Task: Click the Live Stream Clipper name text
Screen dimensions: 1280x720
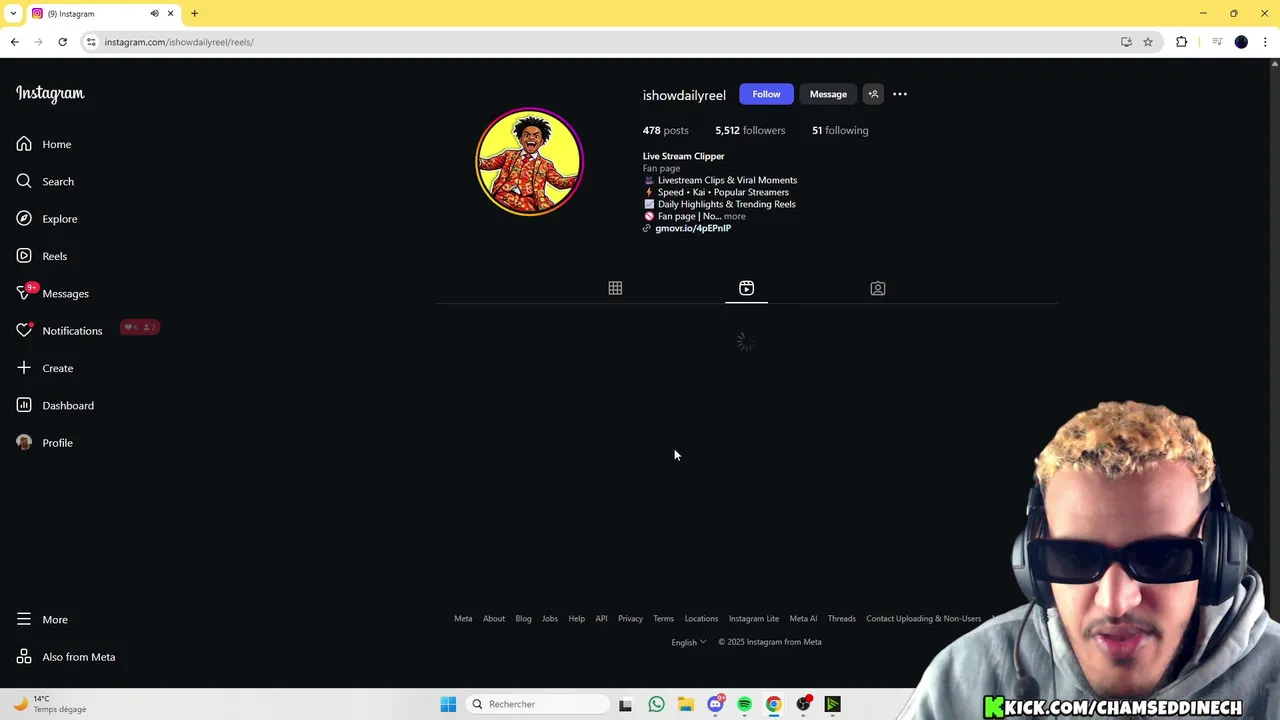Action: (x=683, y=156)
